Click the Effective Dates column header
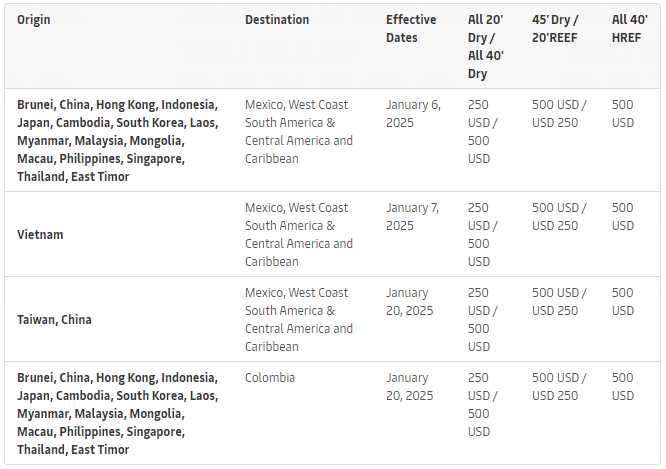The width and height of the screenshot is (666, 469). coord(411,29)
